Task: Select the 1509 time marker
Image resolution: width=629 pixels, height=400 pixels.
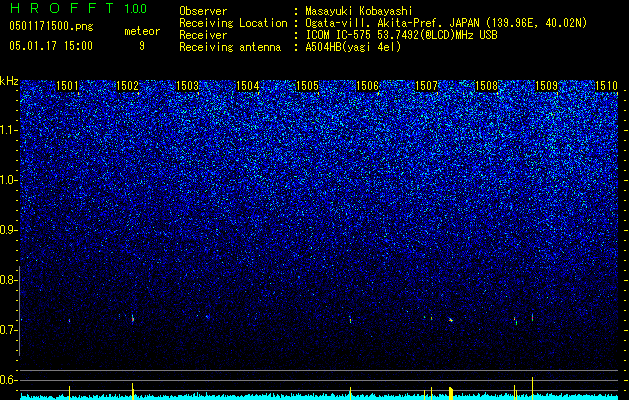Action: pyautogui.click(x=546, y=86)
